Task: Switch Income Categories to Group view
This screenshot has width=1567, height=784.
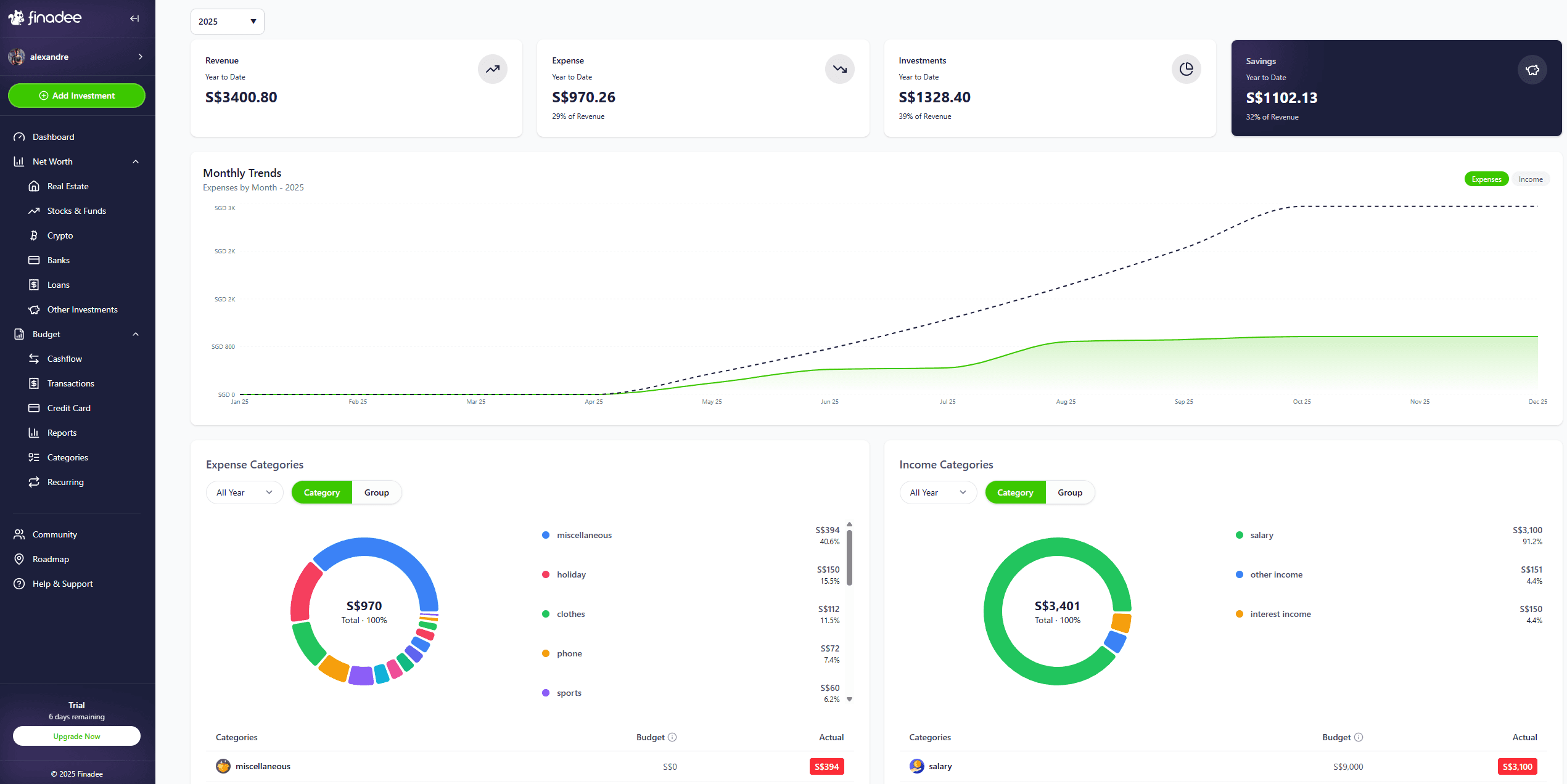Action: coord(1070,492)
